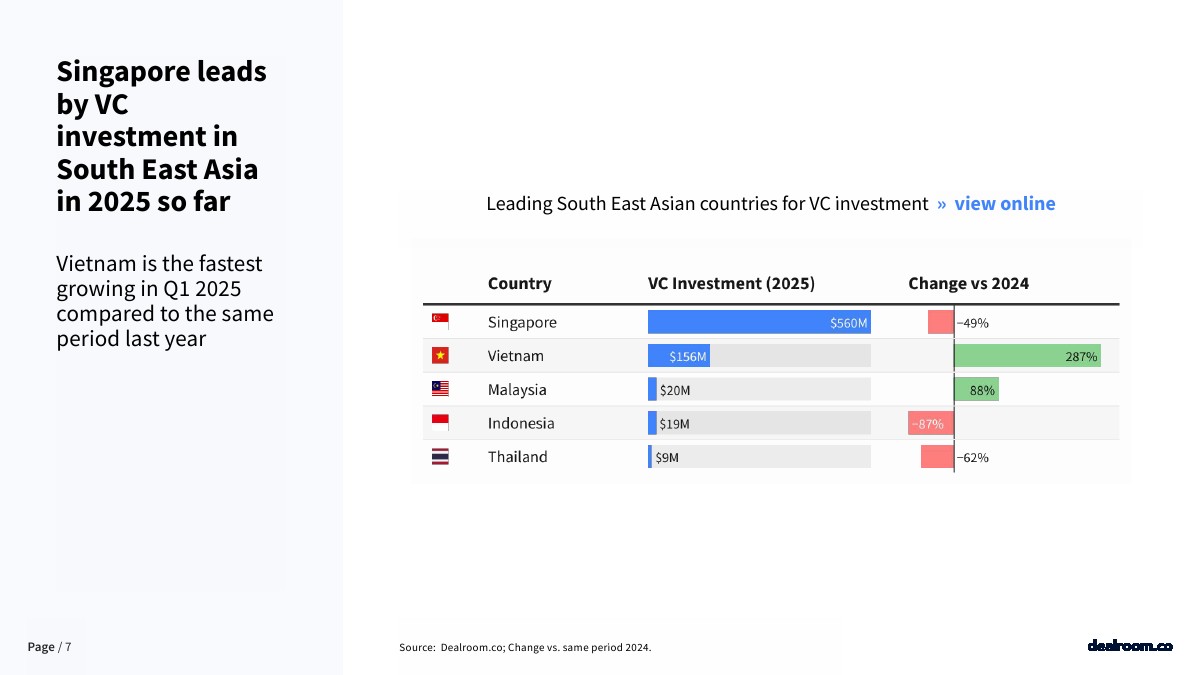Screen dimensions: 1200x675
Task: Click the Malaysia flag icon
Action: tap(440, 389)
